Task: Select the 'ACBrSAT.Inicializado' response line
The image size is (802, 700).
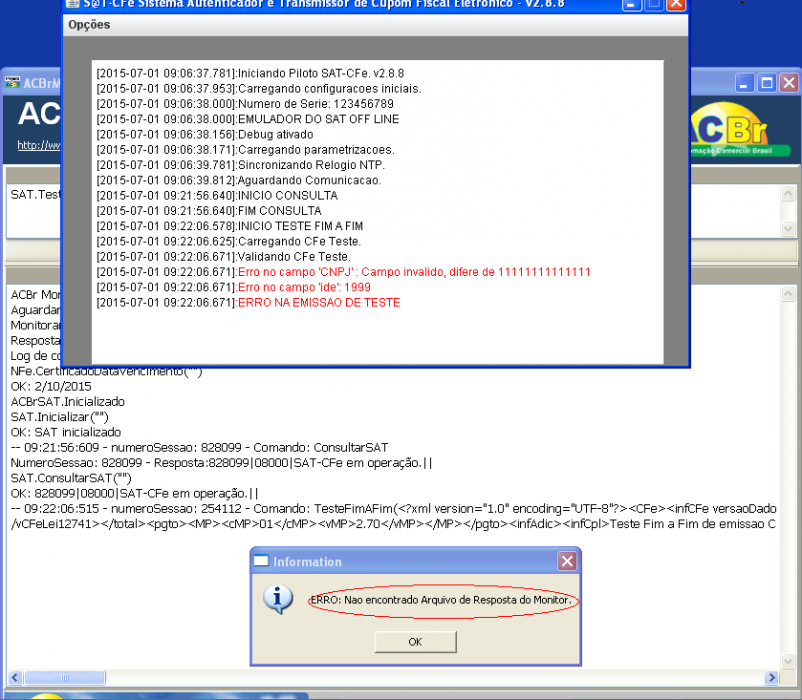Action: [x=68, y=401]
